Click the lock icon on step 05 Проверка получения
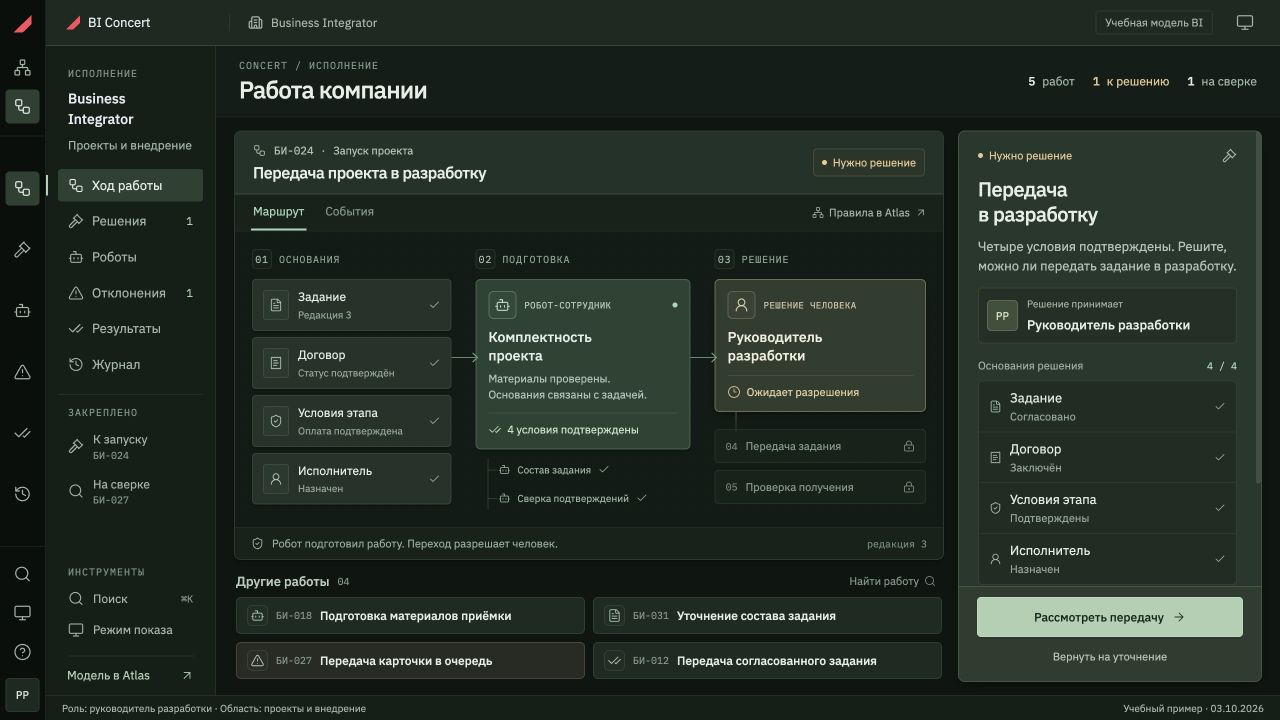 (x=908, y=487)
